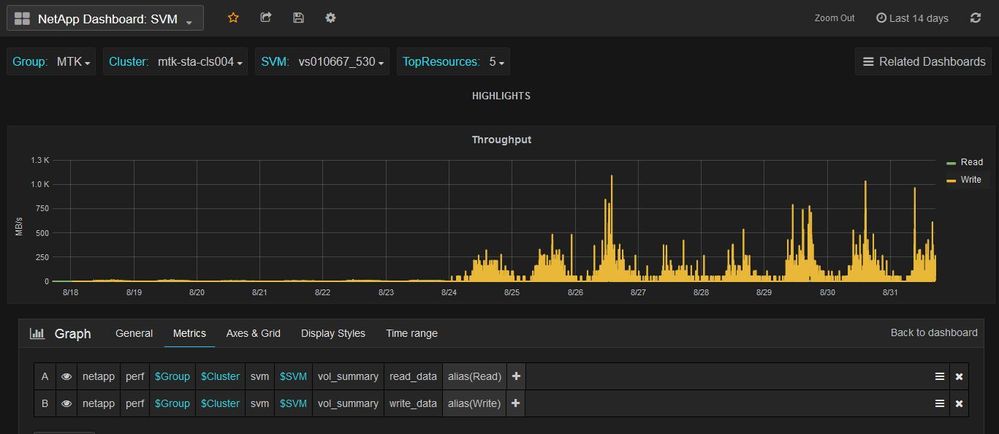This screenshot has width=999, height=434.
Task: Click the share dashboard icon
Action: (265, 18)
